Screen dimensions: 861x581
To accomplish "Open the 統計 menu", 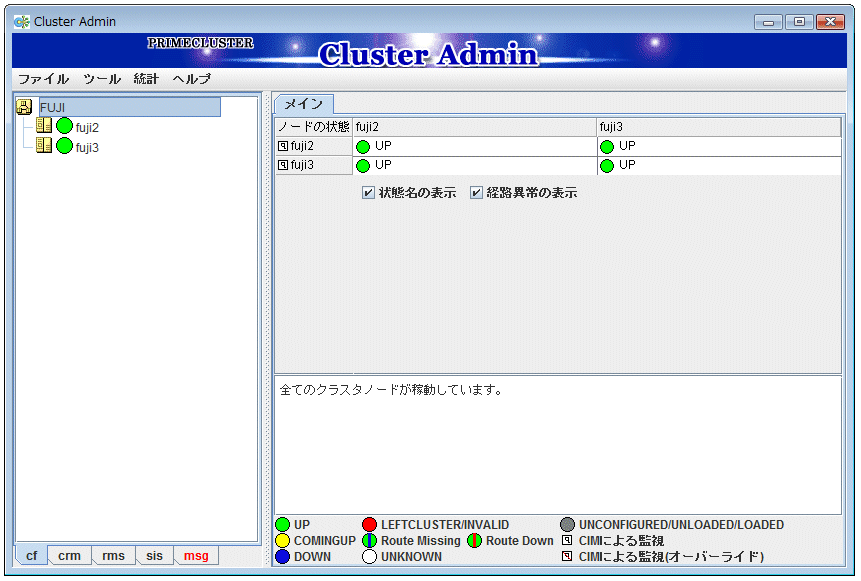I will 146,79.
